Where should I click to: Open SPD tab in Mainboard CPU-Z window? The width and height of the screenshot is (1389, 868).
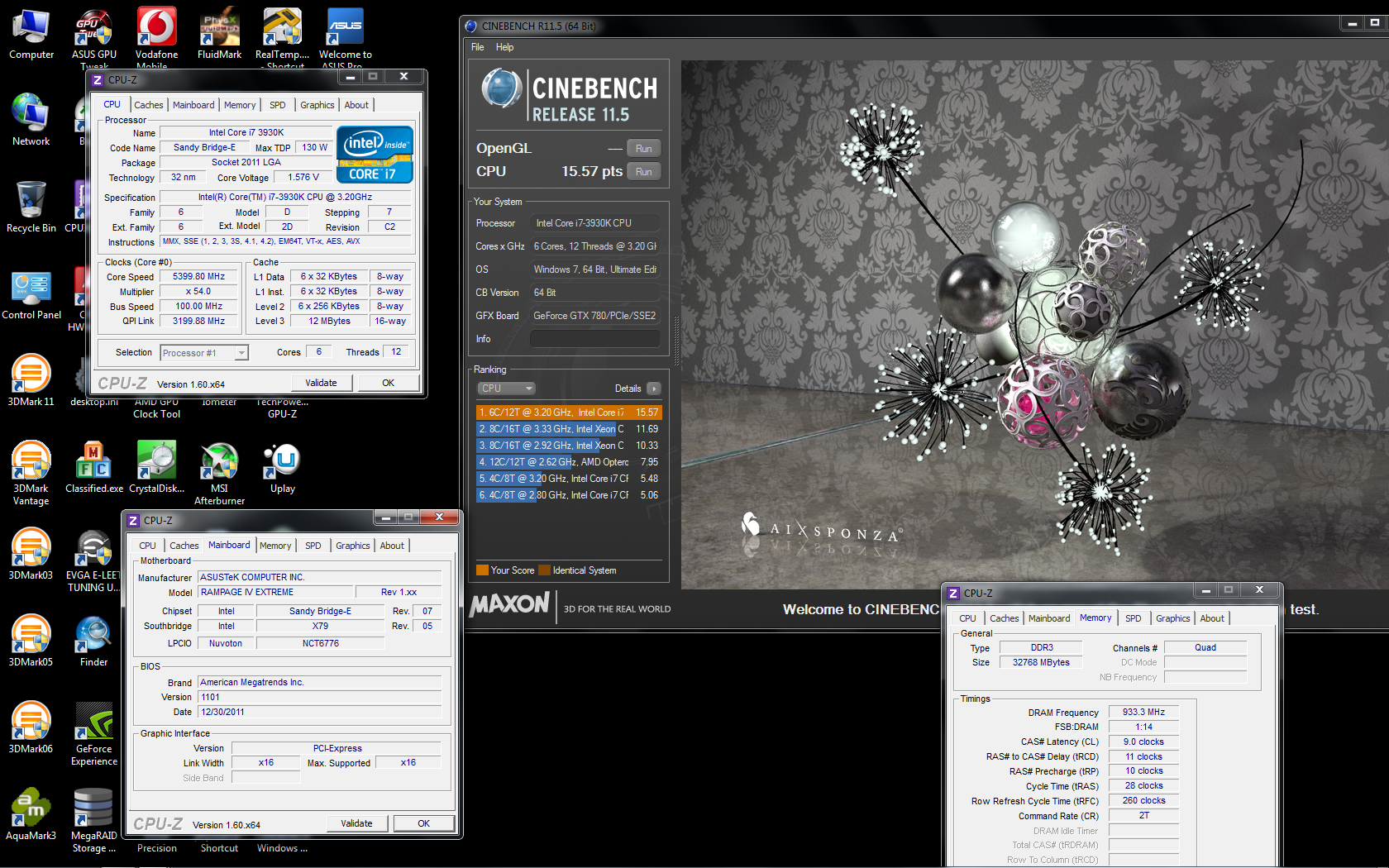[313, 546]
